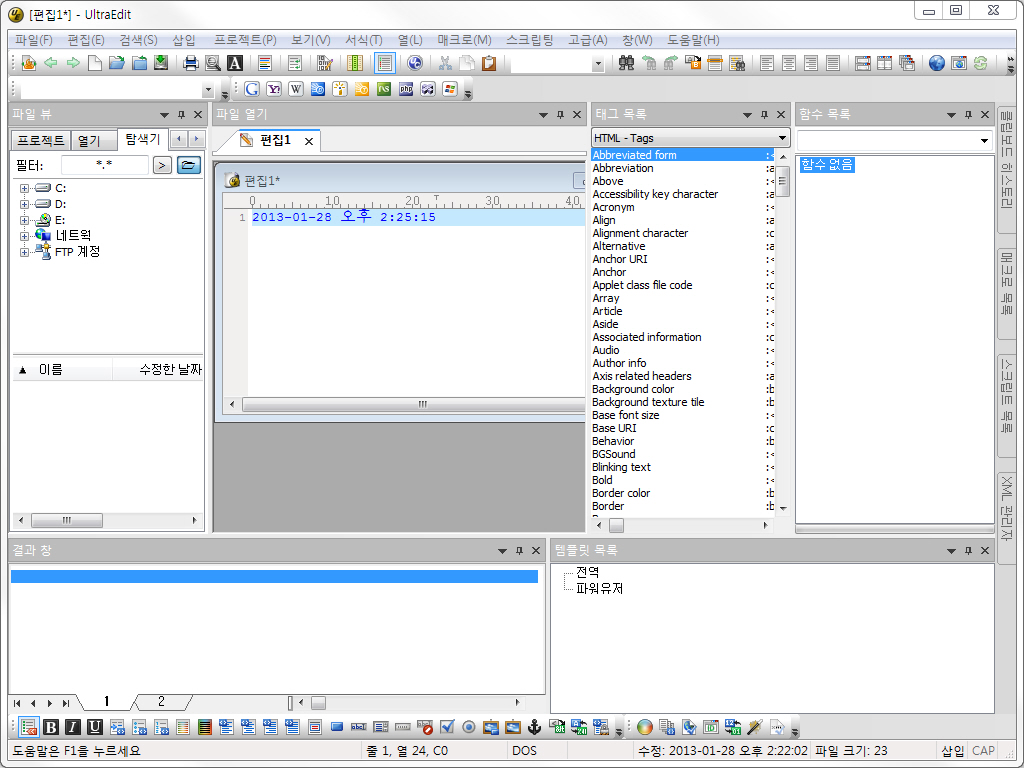The image size is (1024, 768).
Task: Insert HTML checkbox using checkmark icon
Action: coord(447,727)
